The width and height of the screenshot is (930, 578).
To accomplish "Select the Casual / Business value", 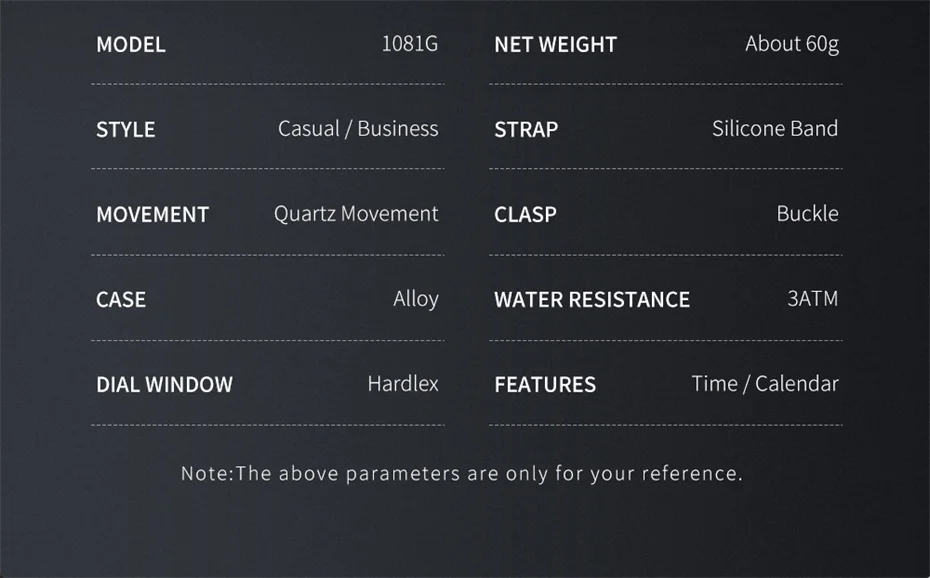I will point(358,129).
